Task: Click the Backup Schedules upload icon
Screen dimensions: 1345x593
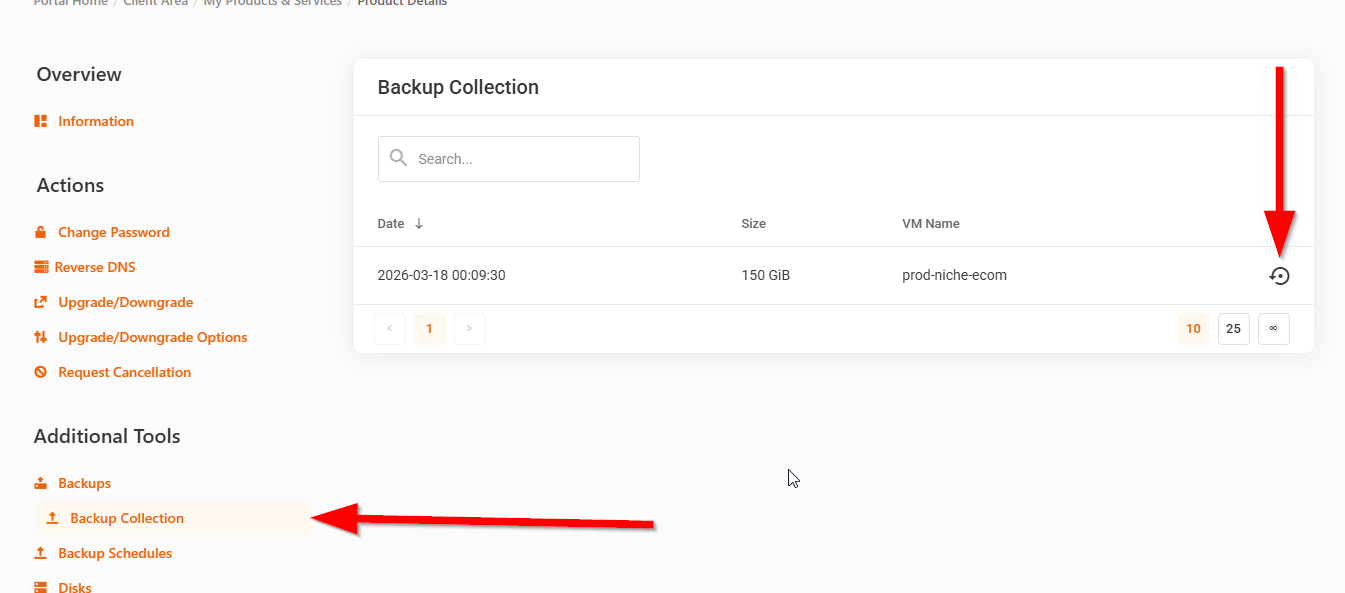Action: click(x=41, y=553)
